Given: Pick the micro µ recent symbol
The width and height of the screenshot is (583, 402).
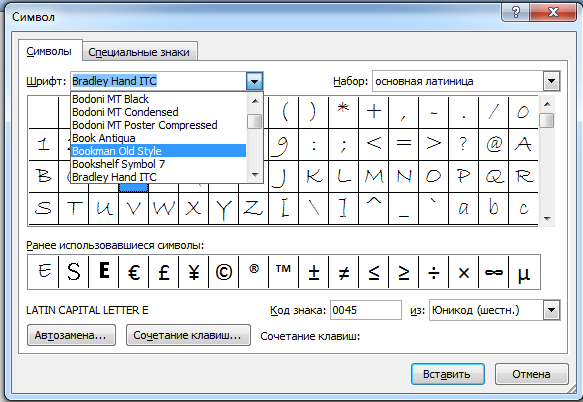Looking at the screenshot, I should pos(524,272).
